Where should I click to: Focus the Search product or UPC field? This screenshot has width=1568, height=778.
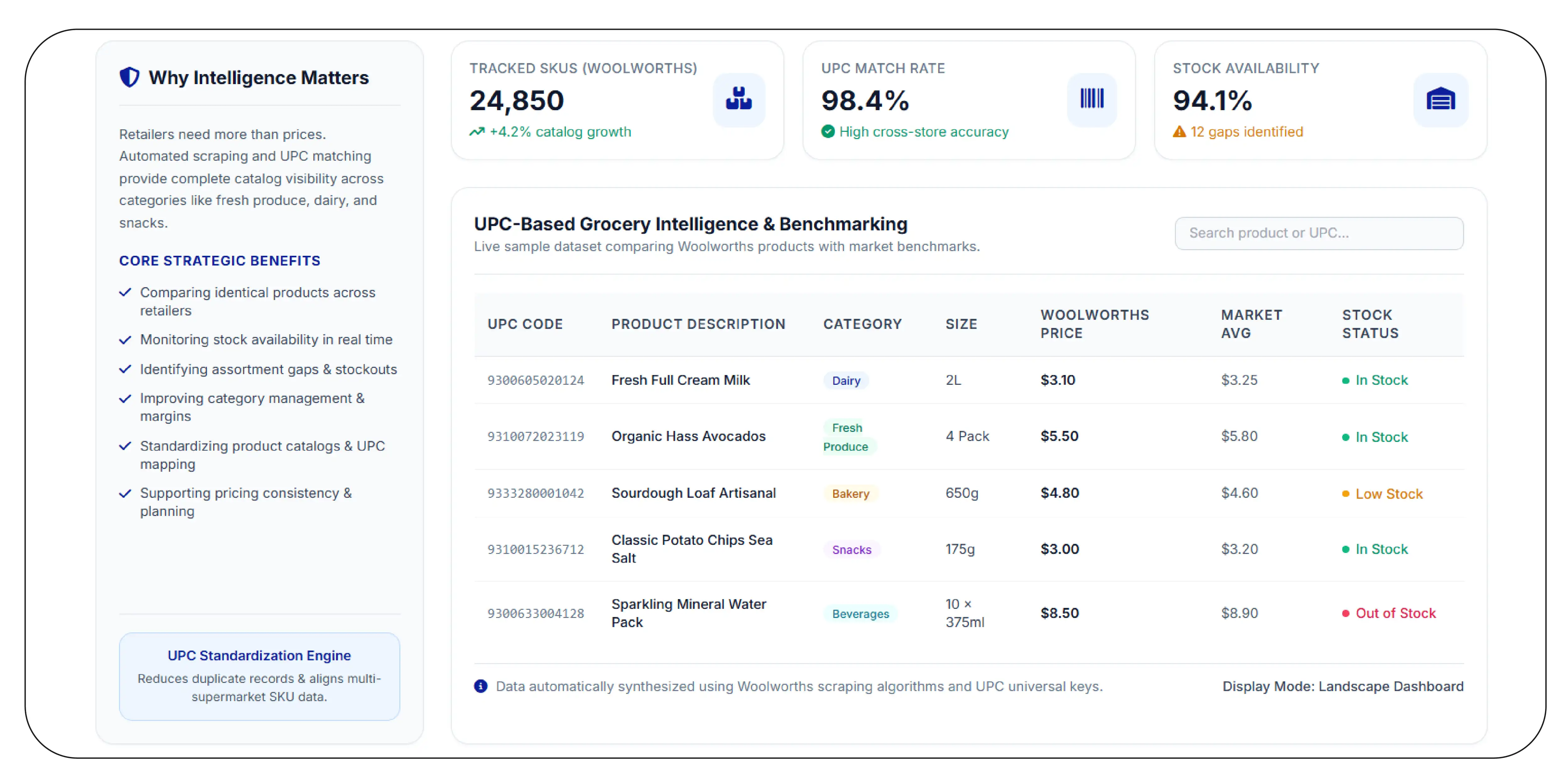click(x=1319, y=233)
